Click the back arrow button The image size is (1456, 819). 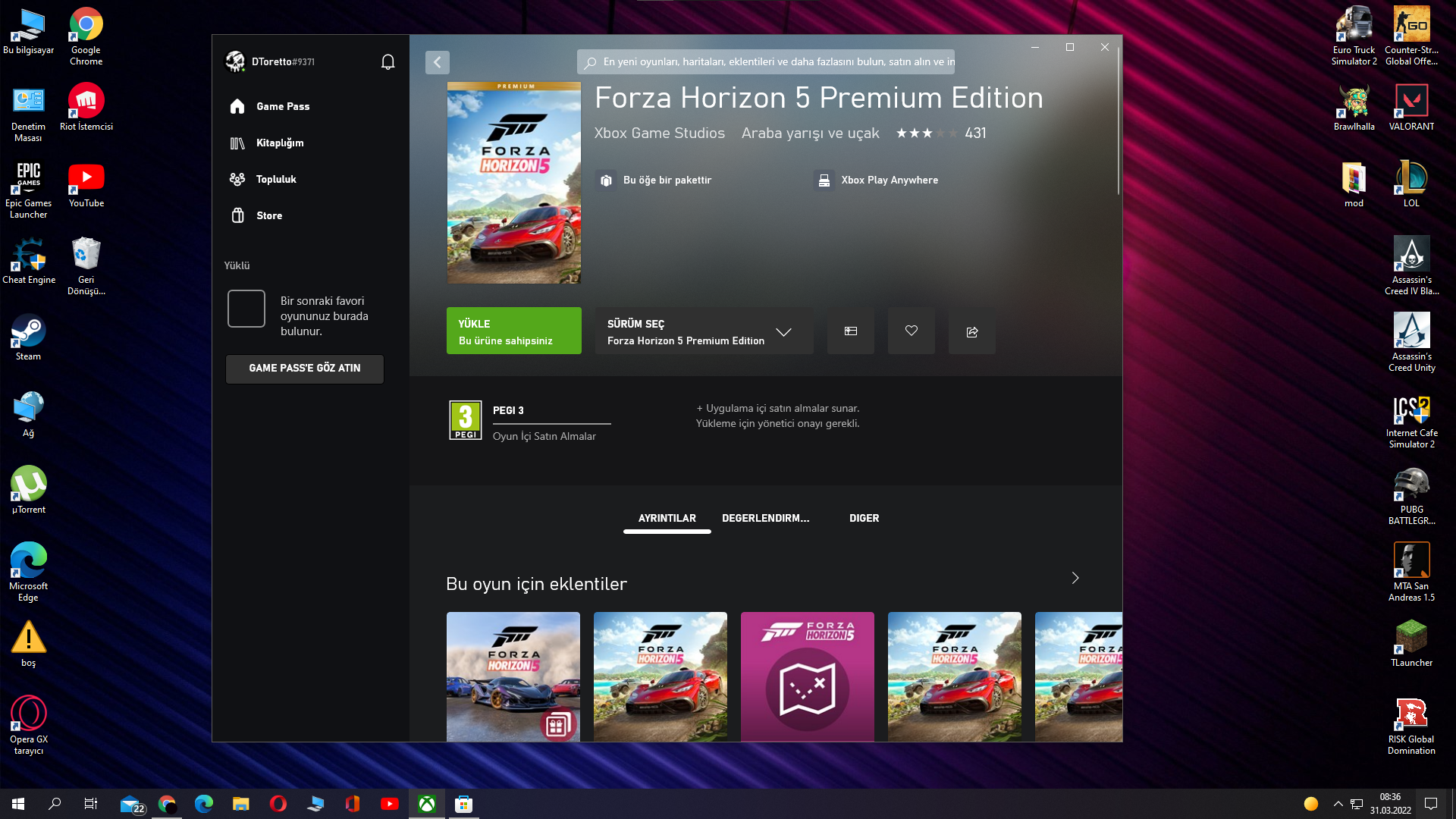tap(438, 62)
